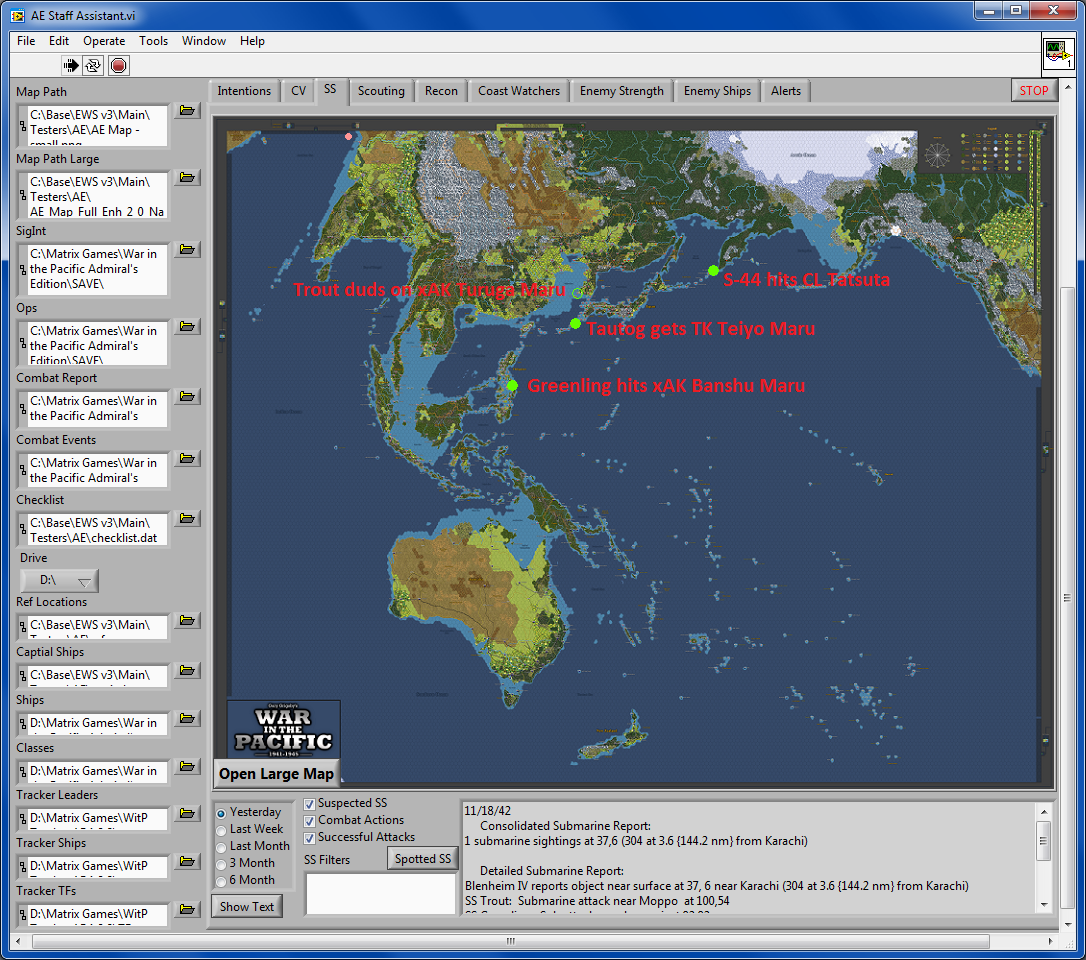This screenshot has height=960, width=1086.
Task: Open the Help menu
Action: pyautogui.click(x=252, y=41)
